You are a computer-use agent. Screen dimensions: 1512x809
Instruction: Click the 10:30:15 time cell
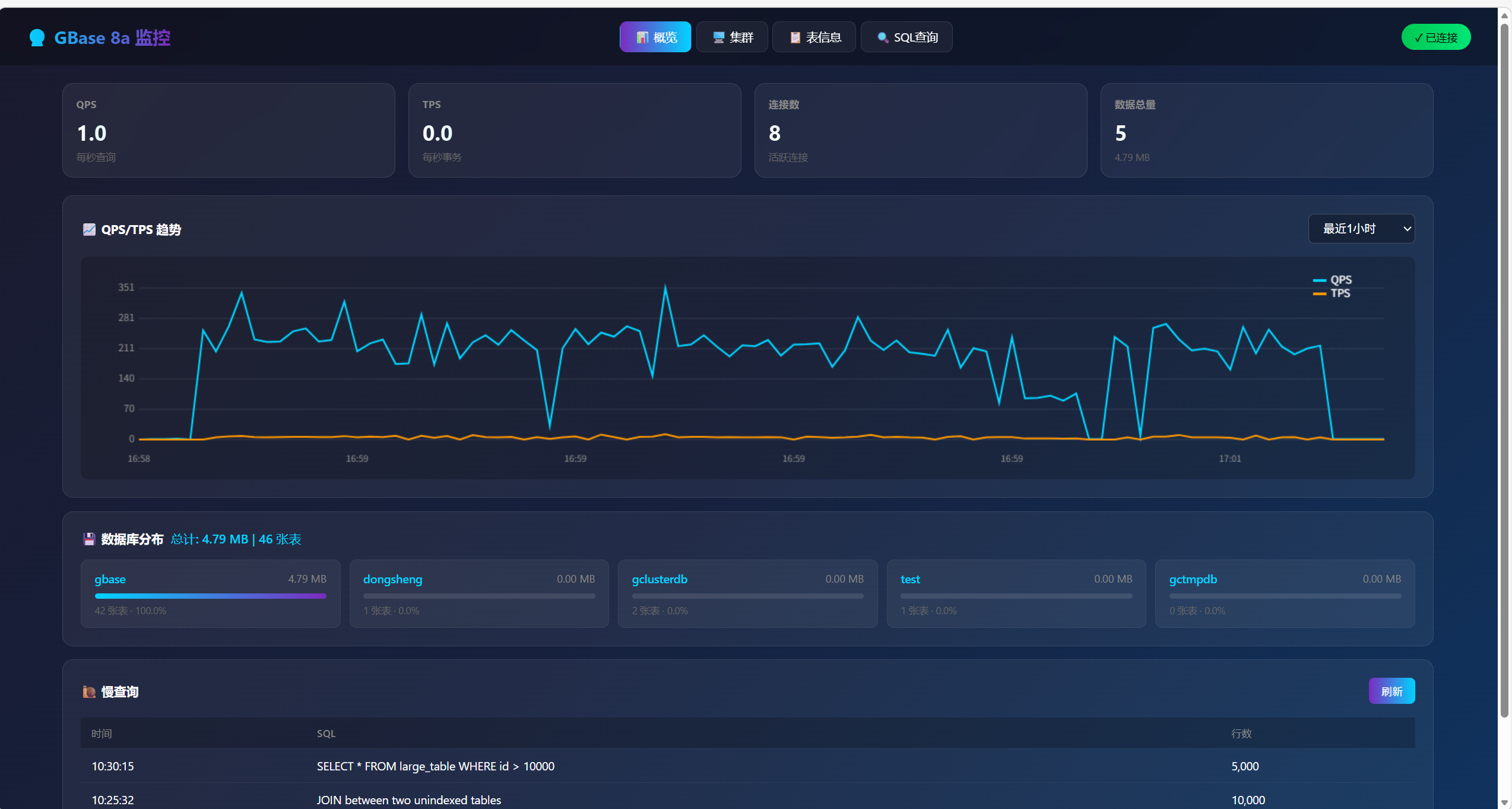113,766
